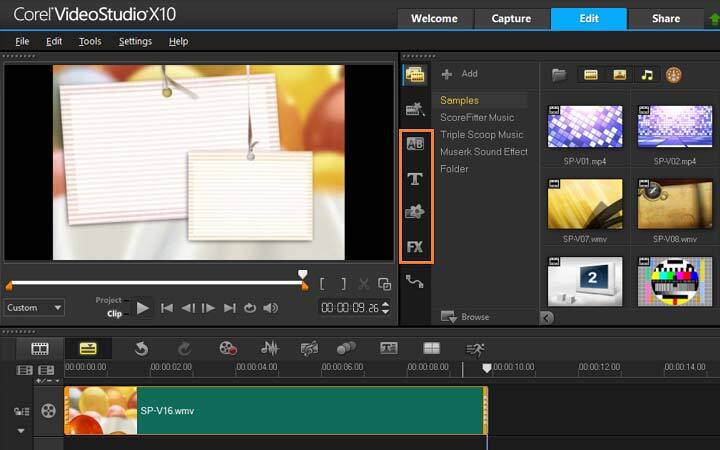Select ScoreFitter Music folder
The image size is (720, 450).
(477, 118)
